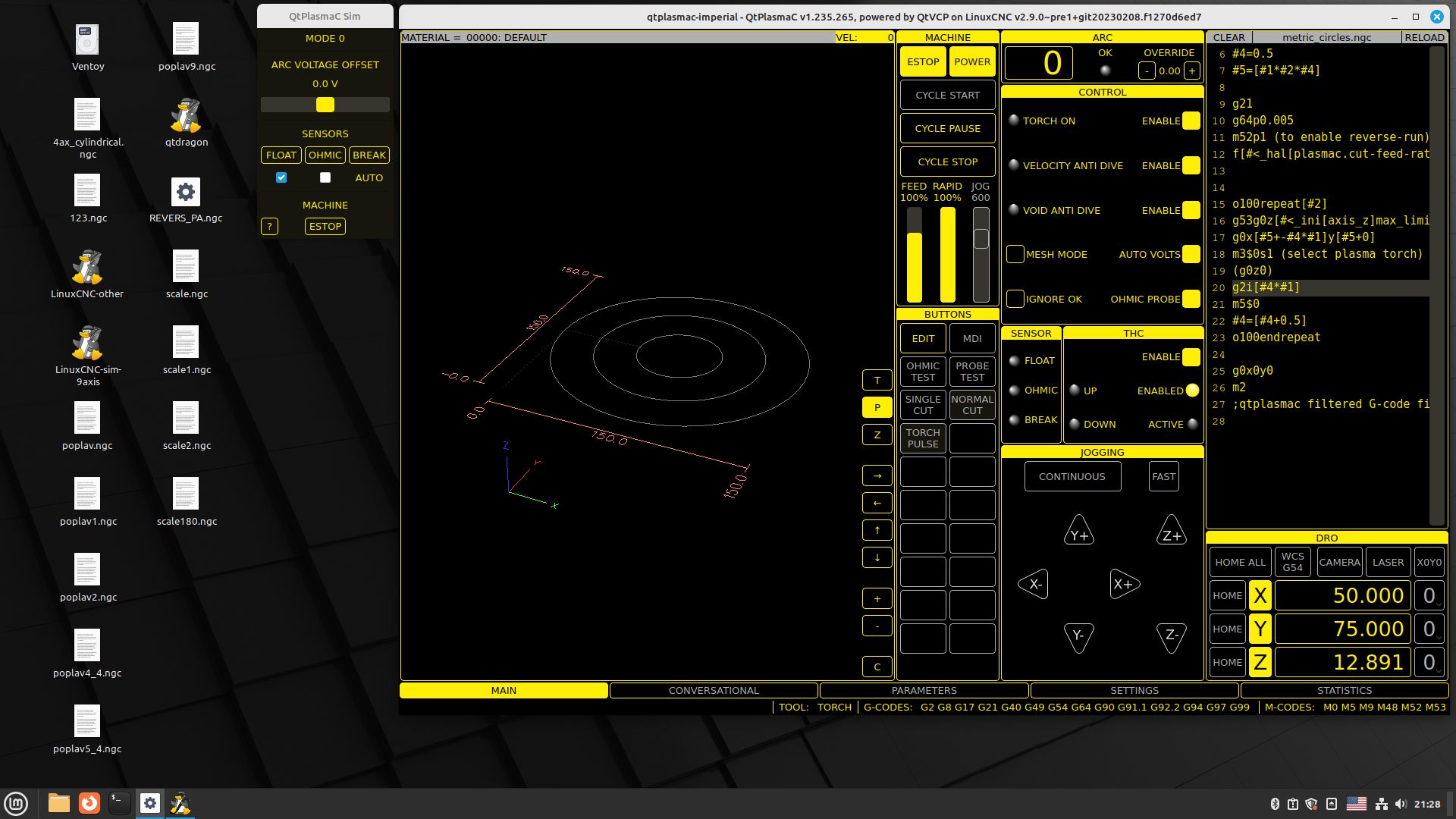Click the Torch Pulse button
Image resolution: width=1456 pixels, height=819 pixels.
pyautogui.click(x=923, y=438)
